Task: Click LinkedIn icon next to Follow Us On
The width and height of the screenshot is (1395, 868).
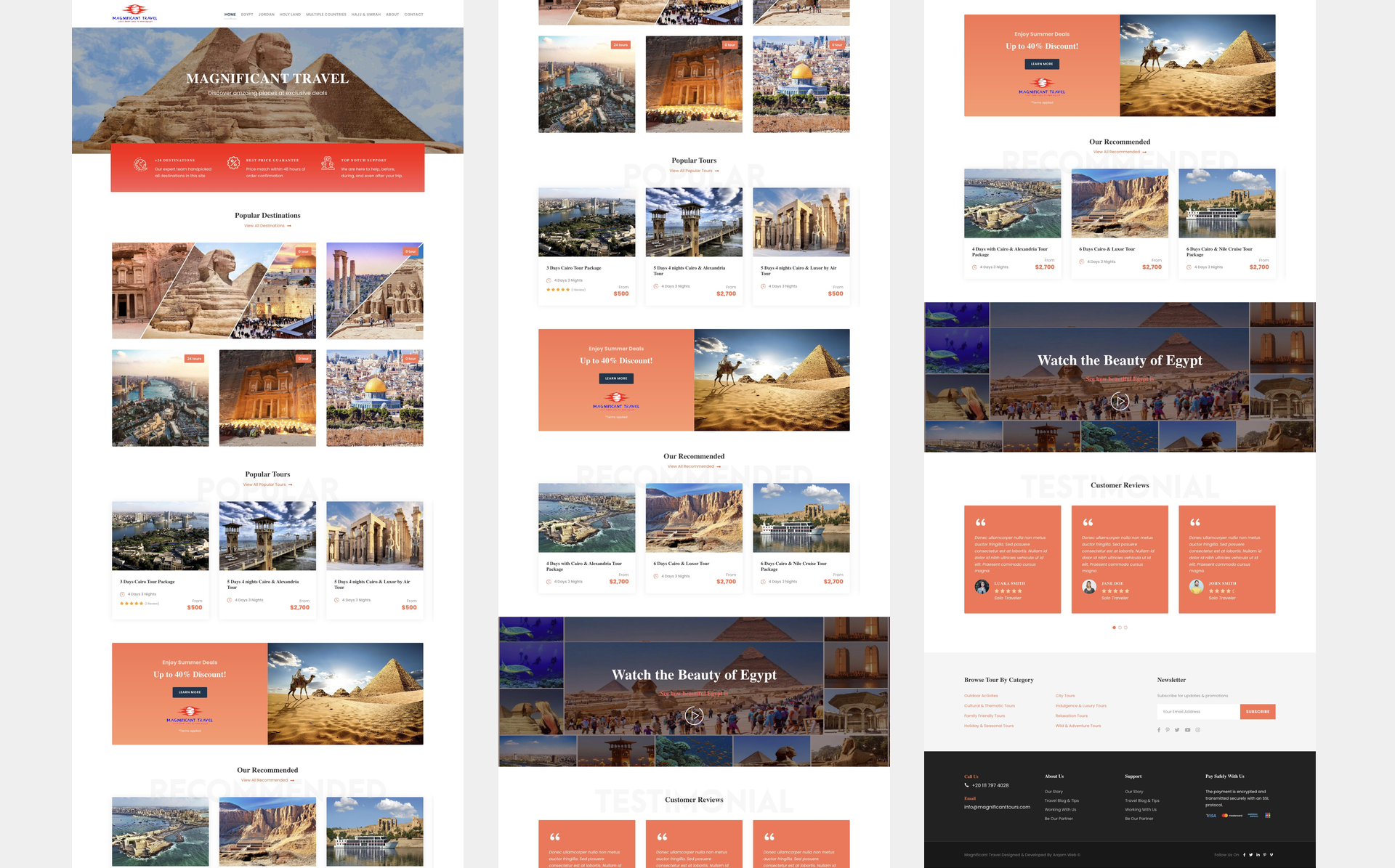Action: (x=1258, y=855)
